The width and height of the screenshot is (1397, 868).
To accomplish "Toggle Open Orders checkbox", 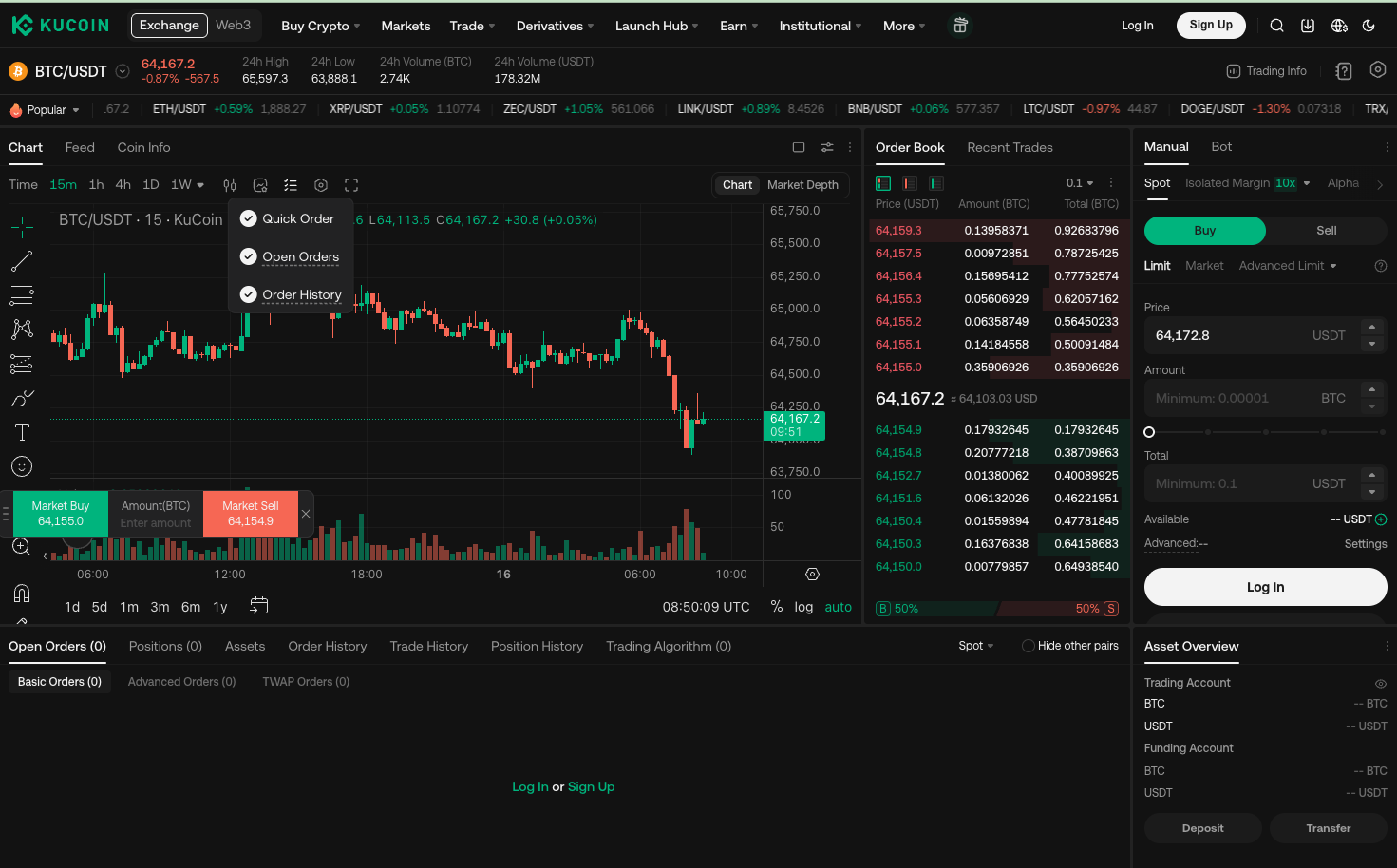I will coord(249,256).
